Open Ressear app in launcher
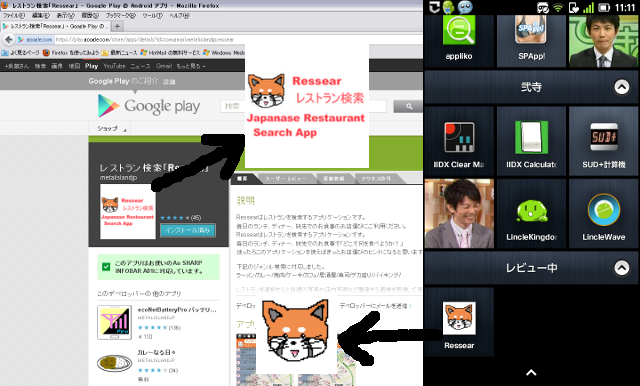This screenshot has height=386, width=640. [x=459, y=322]
